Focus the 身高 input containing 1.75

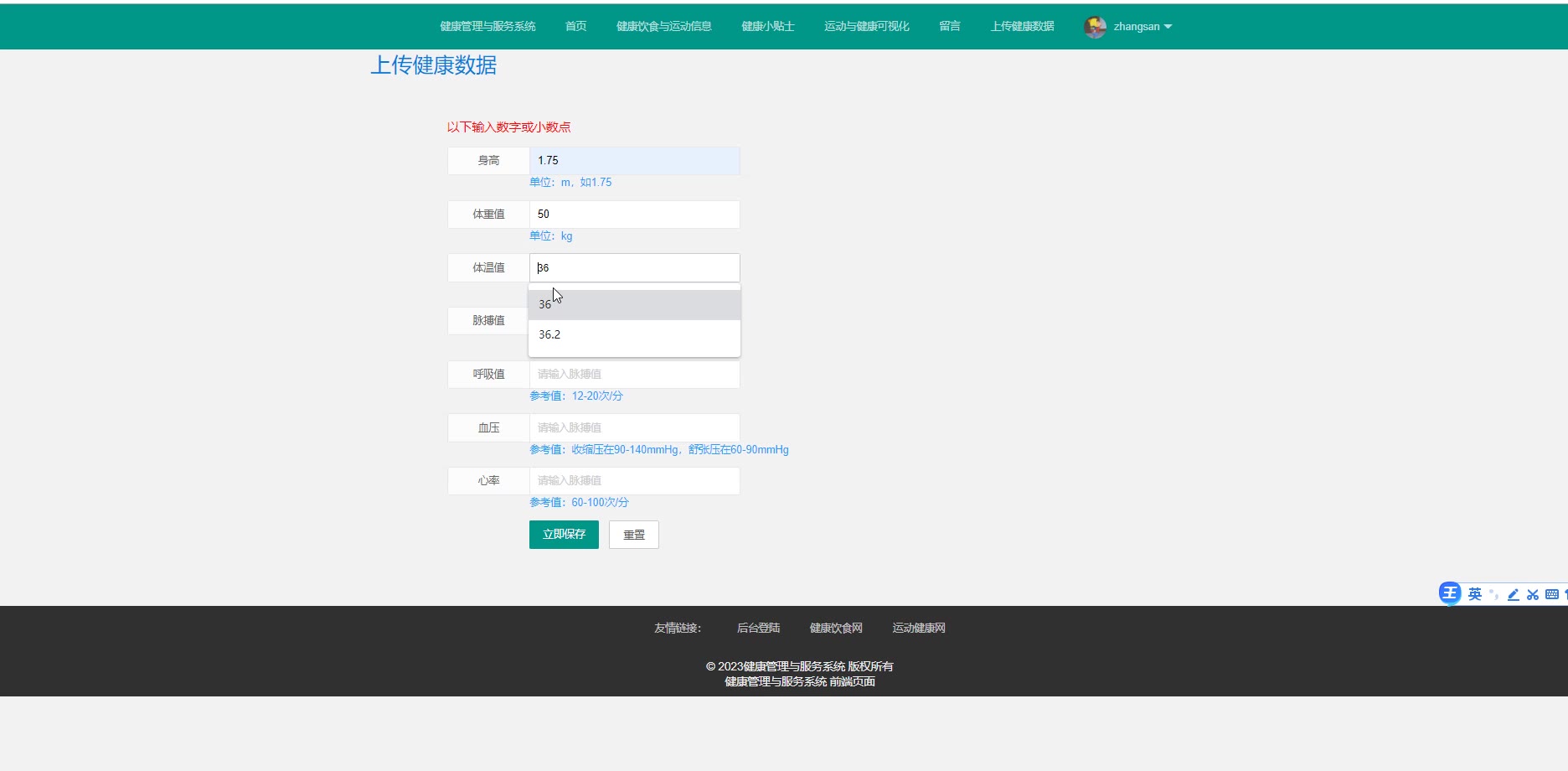[635, 161]
